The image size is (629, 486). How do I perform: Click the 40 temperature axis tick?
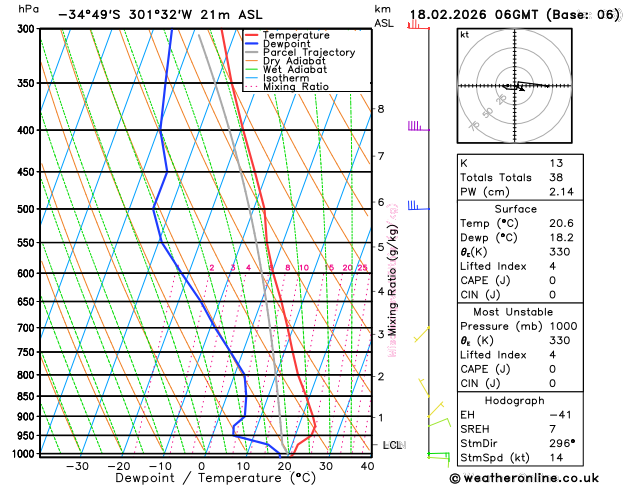pyautogui.click(x=367, y=466)
